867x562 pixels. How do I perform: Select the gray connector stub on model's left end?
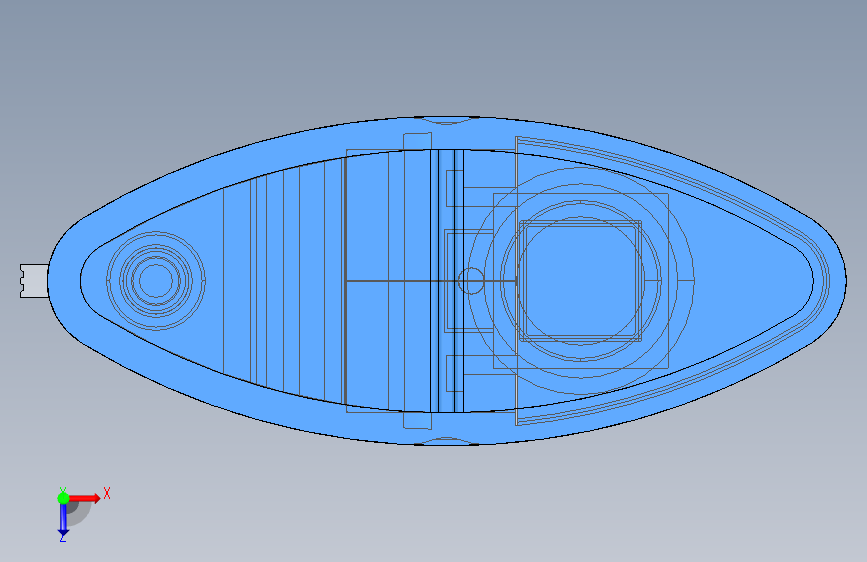click(x=34, y=281)
